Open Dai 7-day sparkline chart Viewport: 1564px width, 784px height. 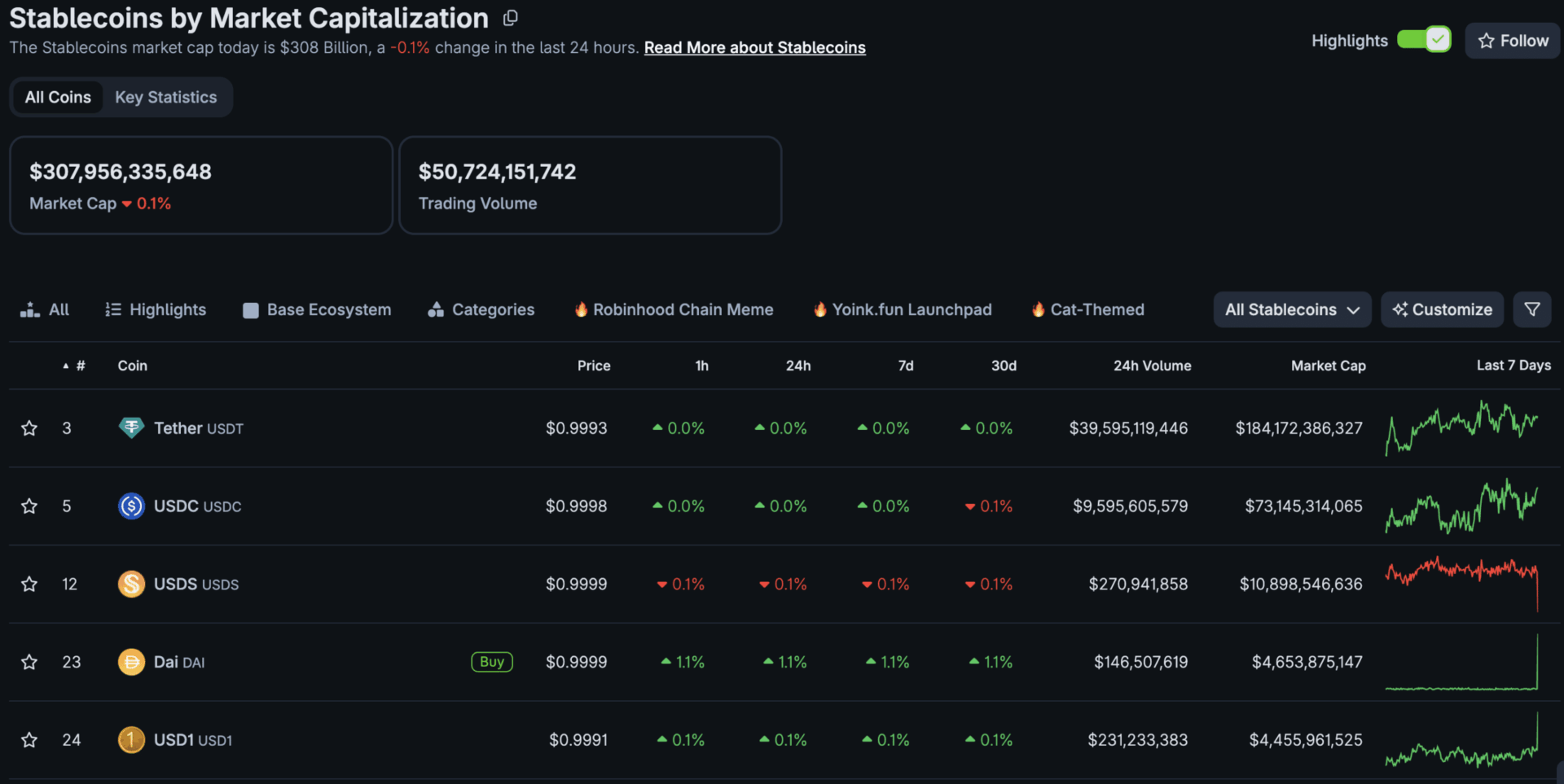(1462, 663)
